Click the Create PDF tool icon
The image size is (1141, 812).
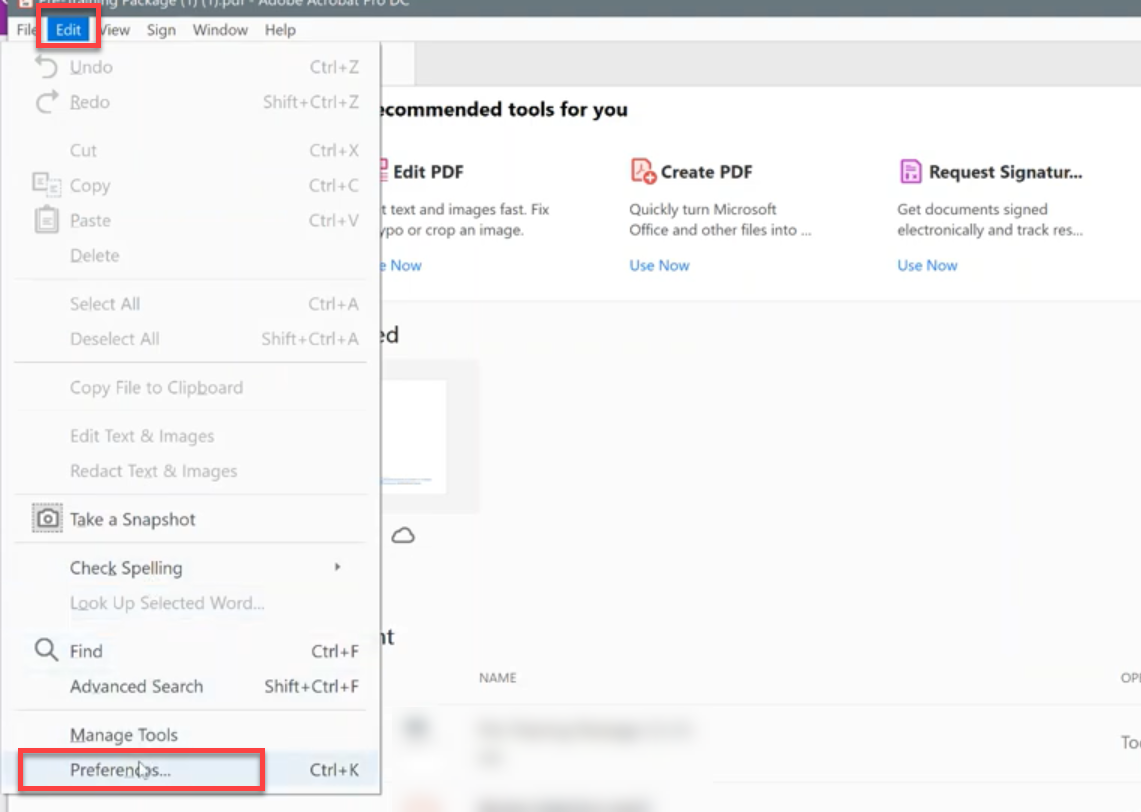(x=643, y=172)
